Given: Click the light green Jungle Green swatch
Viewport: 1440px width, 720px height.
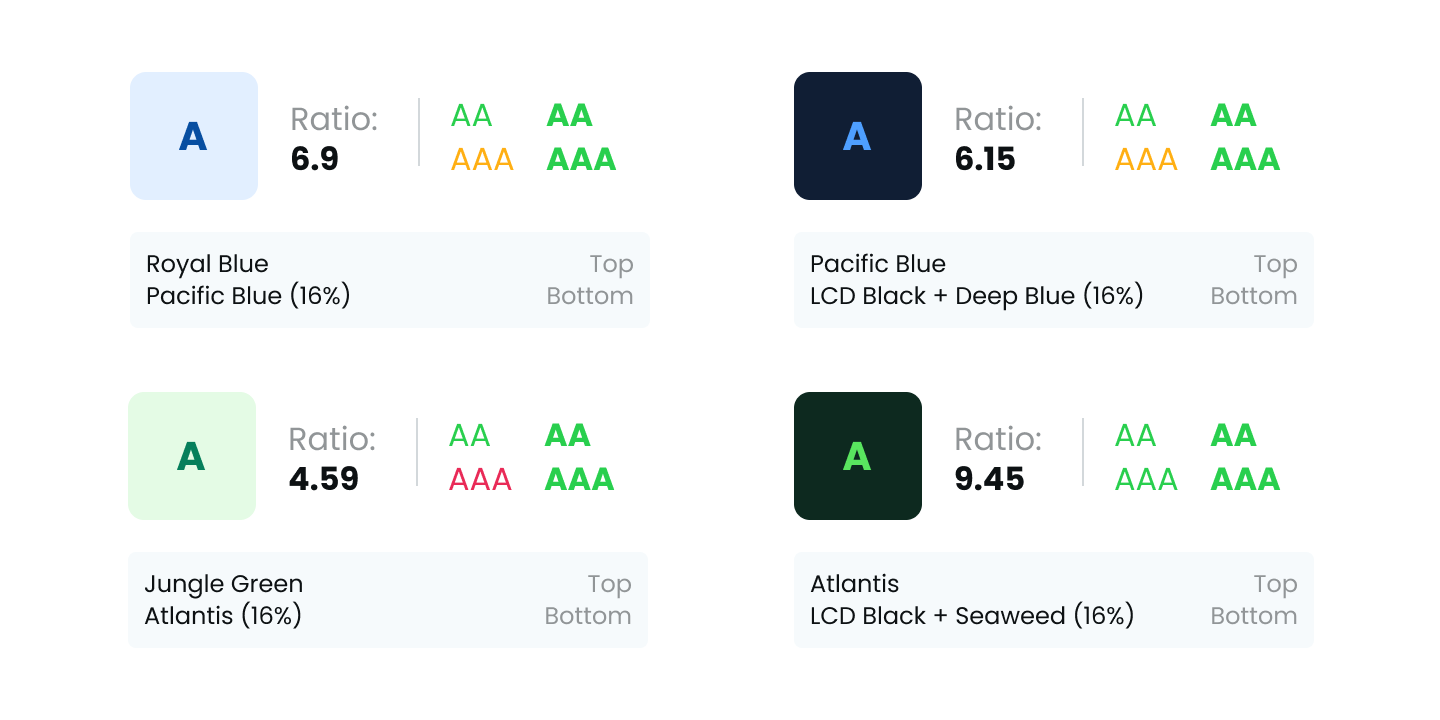Looking at the screenshot, I should (x=192, y=456).
